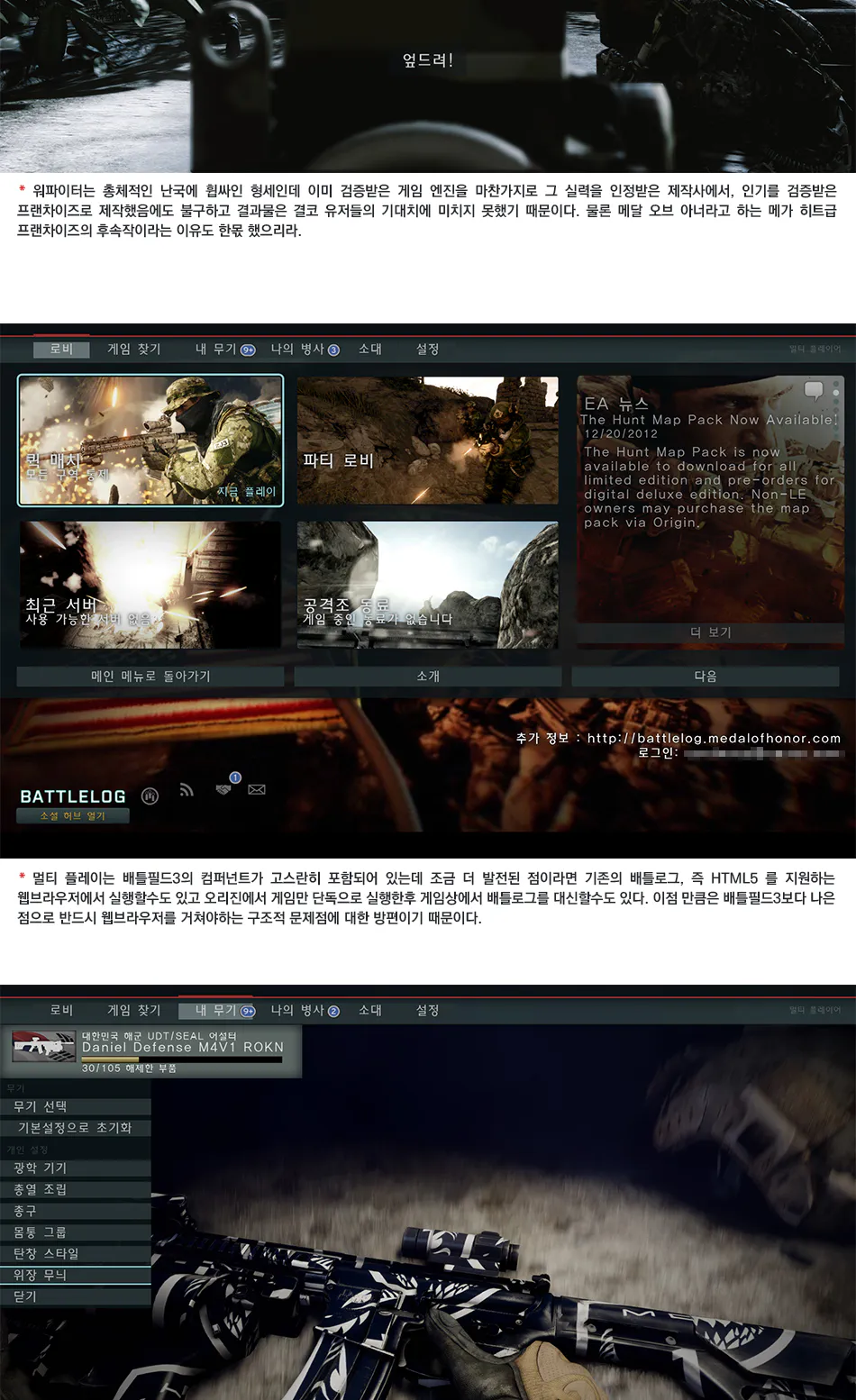The height and width of the screenshot is (1400, 856).
Task: Select 광학 기기 customization option
Action: 76,1168
